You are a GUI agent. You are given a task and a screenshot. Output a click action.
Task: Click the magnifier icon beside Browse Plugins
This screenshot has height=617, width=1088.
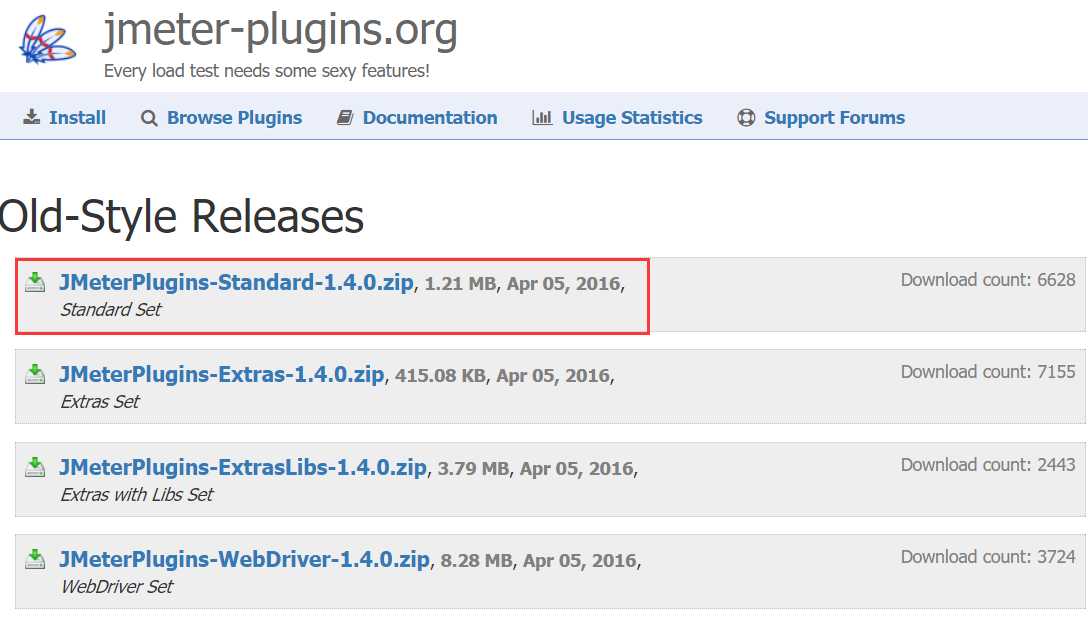coord(148,118)
